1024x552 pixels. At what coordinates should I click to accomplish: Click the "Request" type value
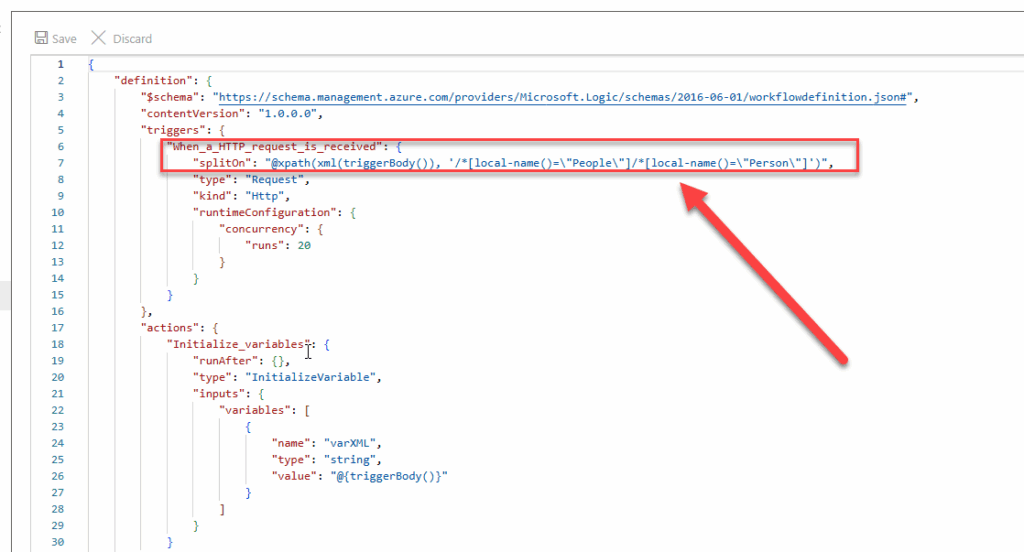tap(274, 180)
